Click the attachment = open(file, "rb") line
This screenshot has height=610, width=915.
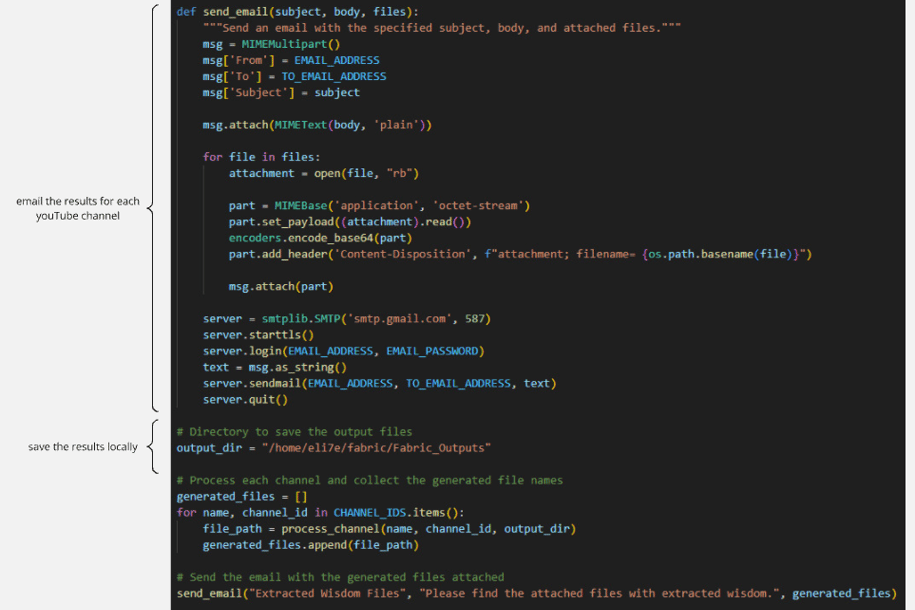click(x=323, y=173)
